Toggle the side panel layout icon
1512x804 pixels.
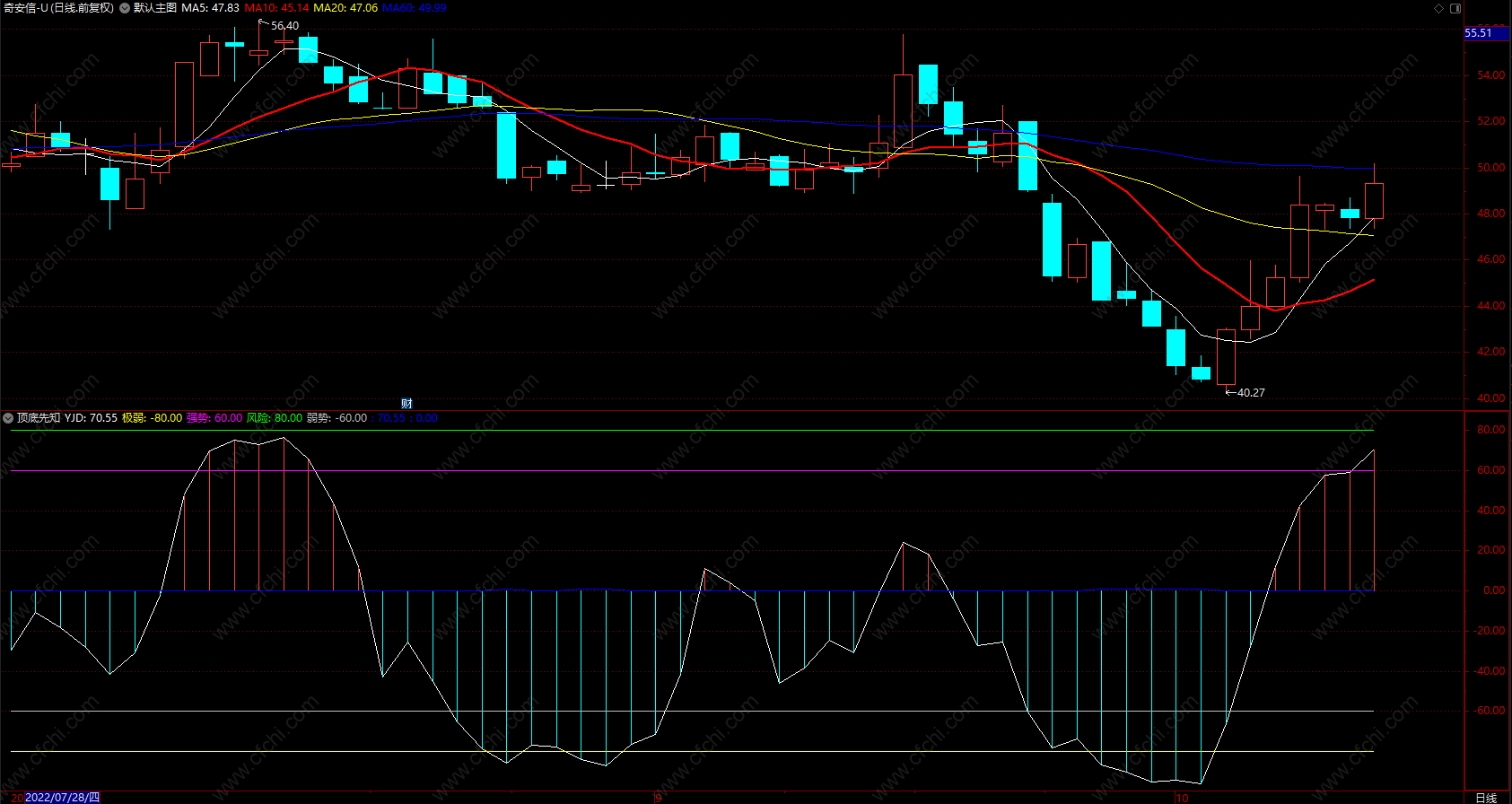coord(1455,8)
